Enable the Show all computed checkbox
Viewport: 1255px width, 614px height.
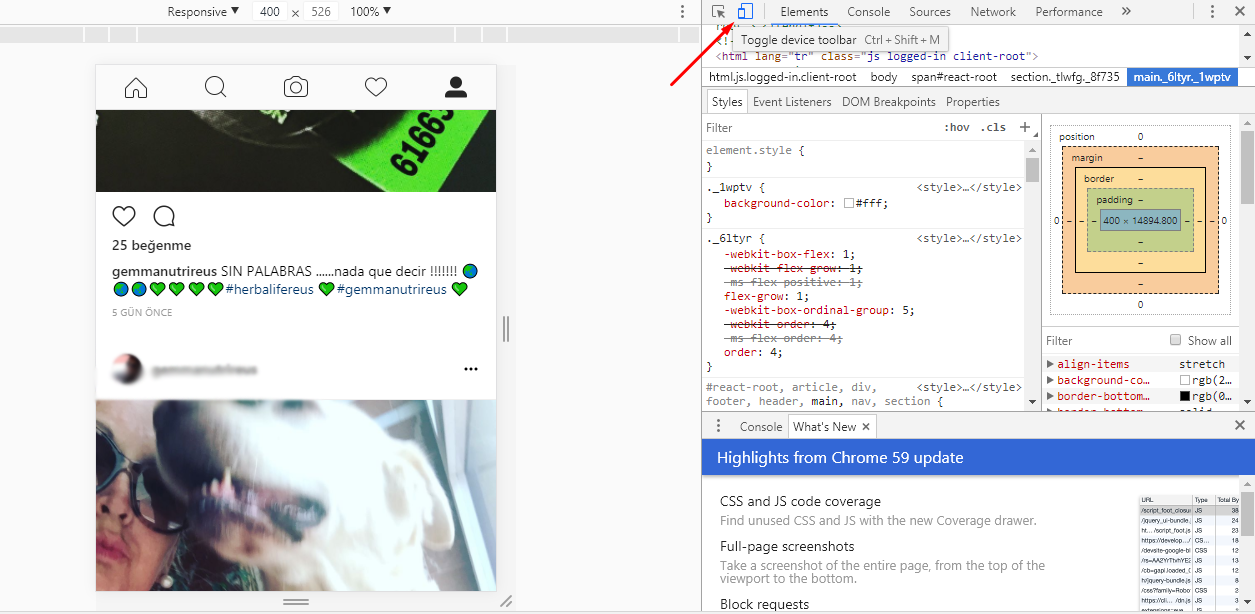tap(1176, 340)
